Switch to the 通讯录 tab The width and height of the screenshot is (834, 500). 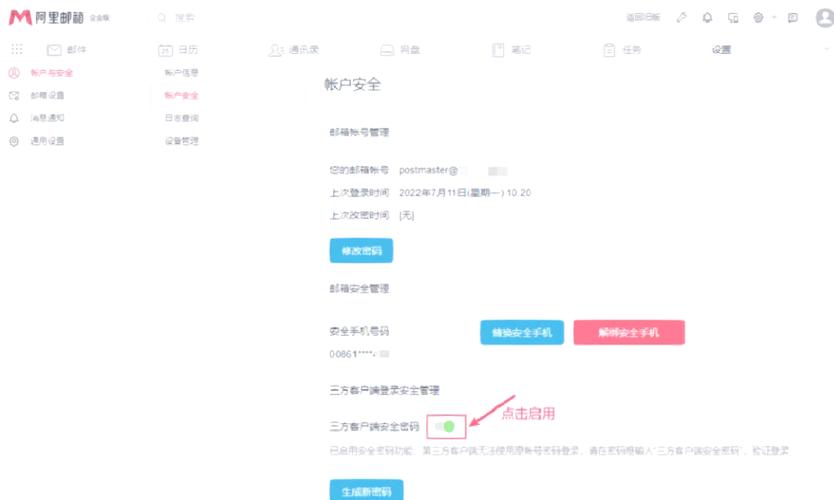(293, 49)
